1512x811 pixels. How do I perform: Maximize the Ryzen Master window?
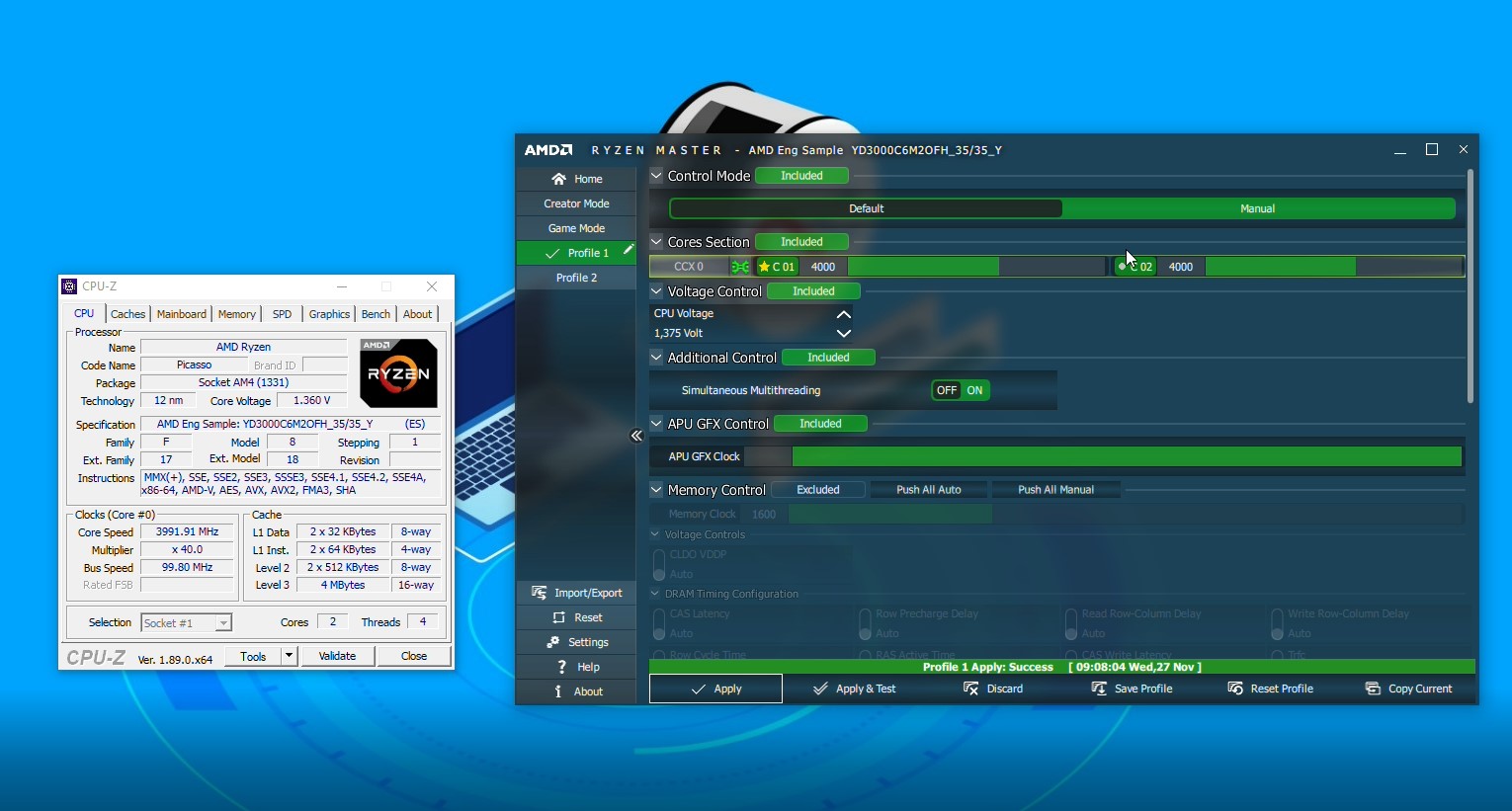pyautogui.click(x=1431, y=150)
